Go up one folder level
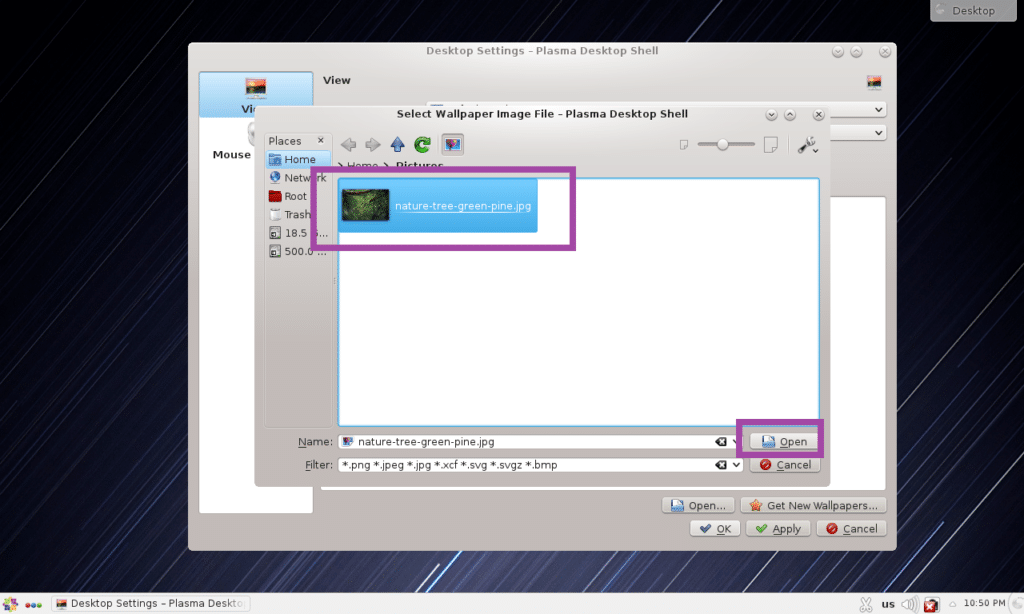Screen dimensions: 1024x614 tap(397, 144)
